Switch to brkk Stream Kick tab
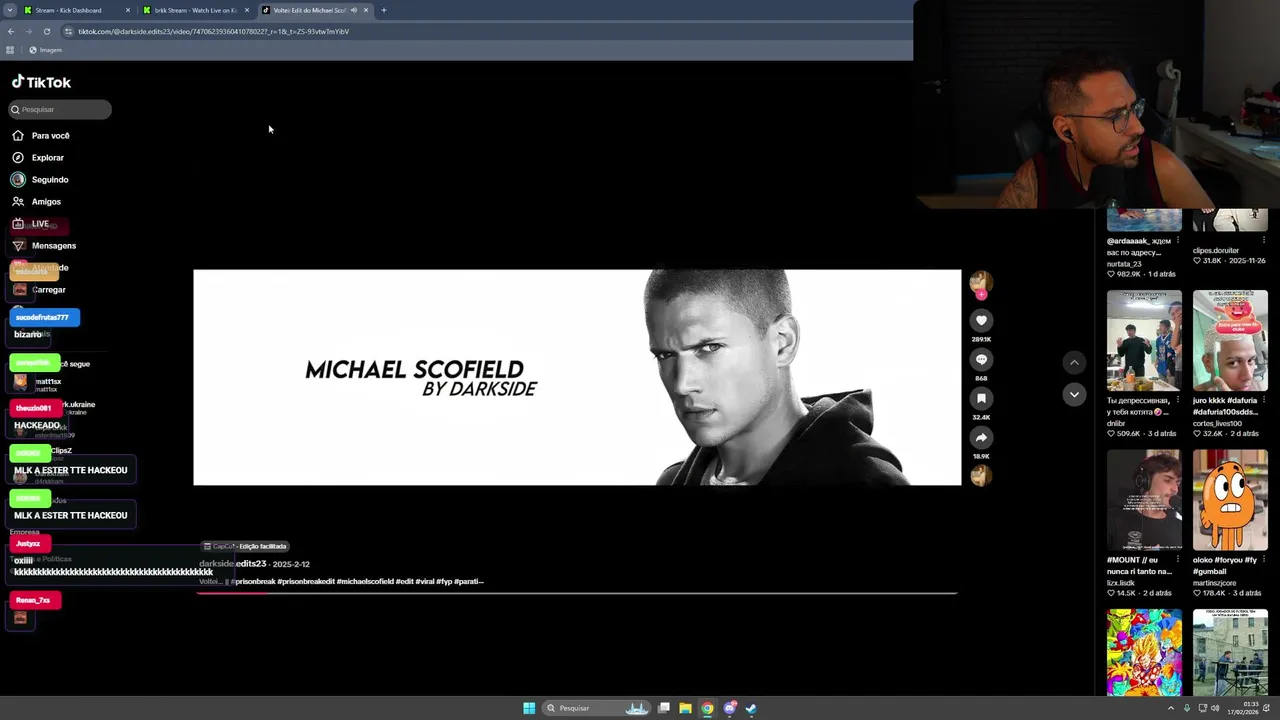The width and height of the screenshot is (1280, 720). tap(195, 10)
